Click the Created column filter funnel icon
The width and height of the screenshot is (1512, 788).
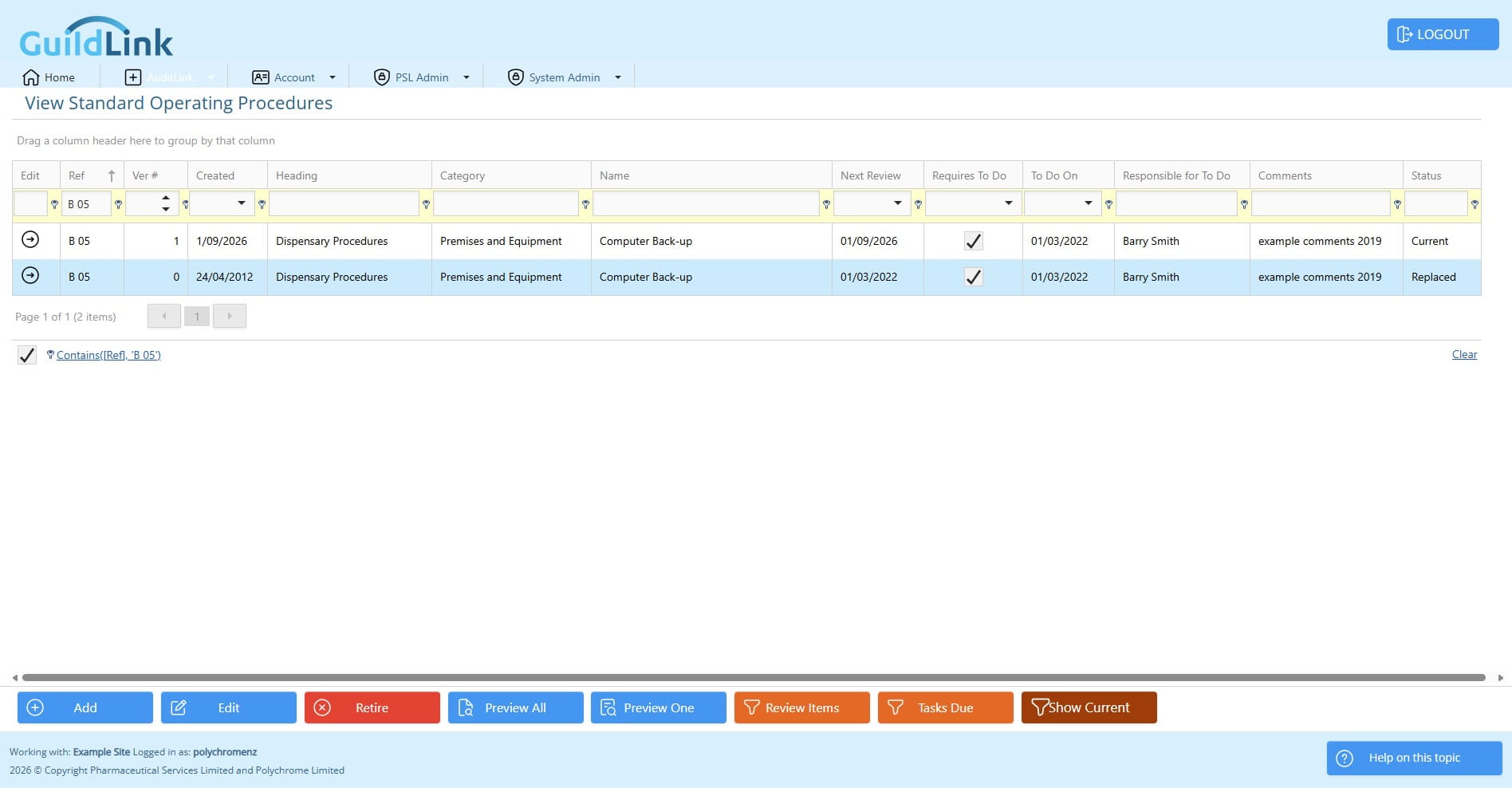coord(262,205)
